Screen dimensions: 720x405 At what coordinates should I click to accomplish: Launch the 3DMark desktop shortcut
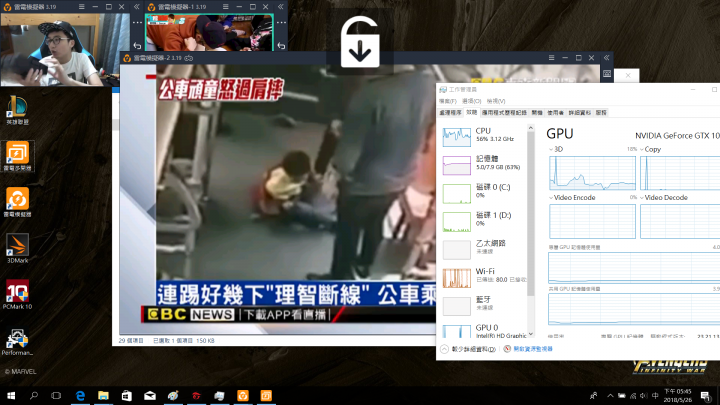coord(17,248)
